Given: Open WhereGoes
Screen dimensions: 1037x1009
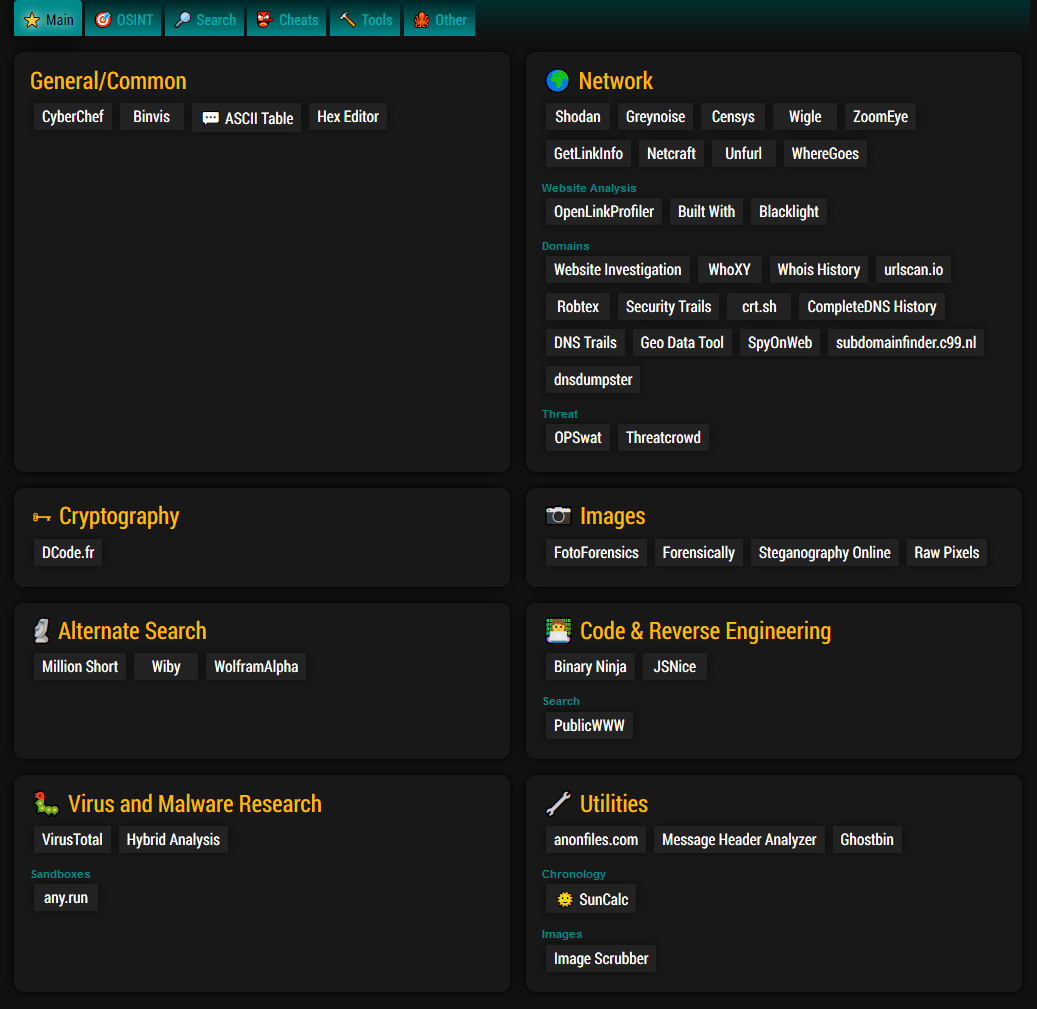Looking at the screenshot, I should [x=825, y=154].
